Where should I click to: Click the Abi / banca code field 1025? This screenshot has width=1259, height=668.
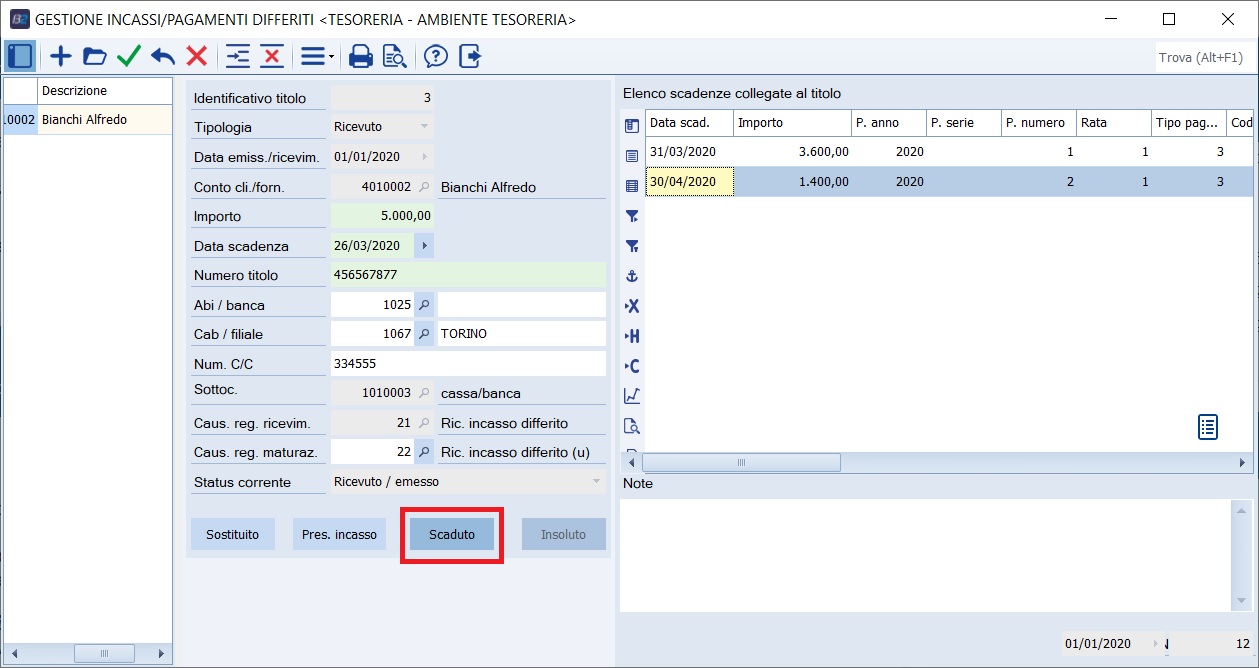point(373,305)
